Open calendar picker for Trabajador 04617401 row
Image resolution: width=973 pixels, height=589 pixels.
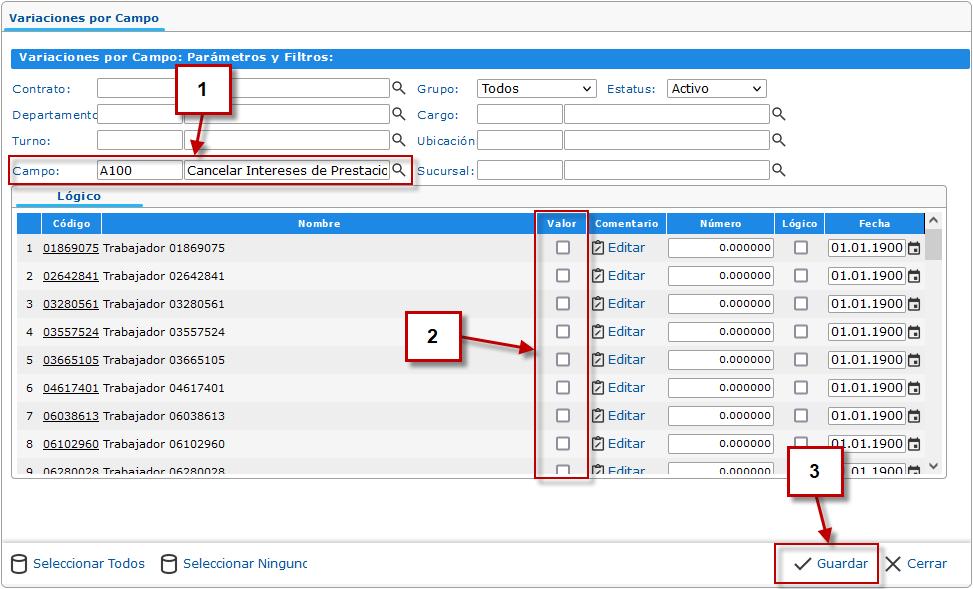click(x=913, y=388)
